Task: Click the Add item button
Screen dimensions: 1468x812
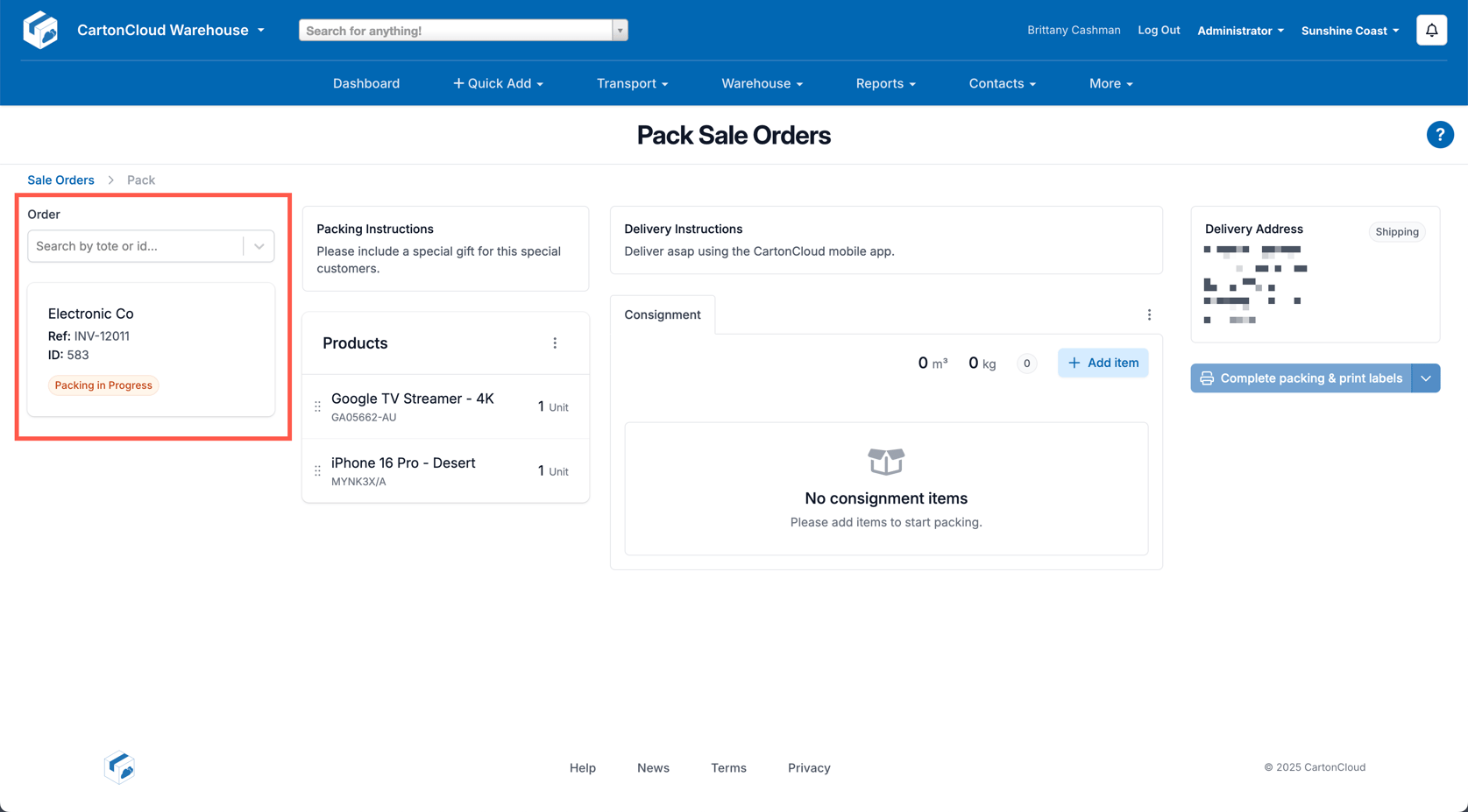Action: coord(1103,363)
